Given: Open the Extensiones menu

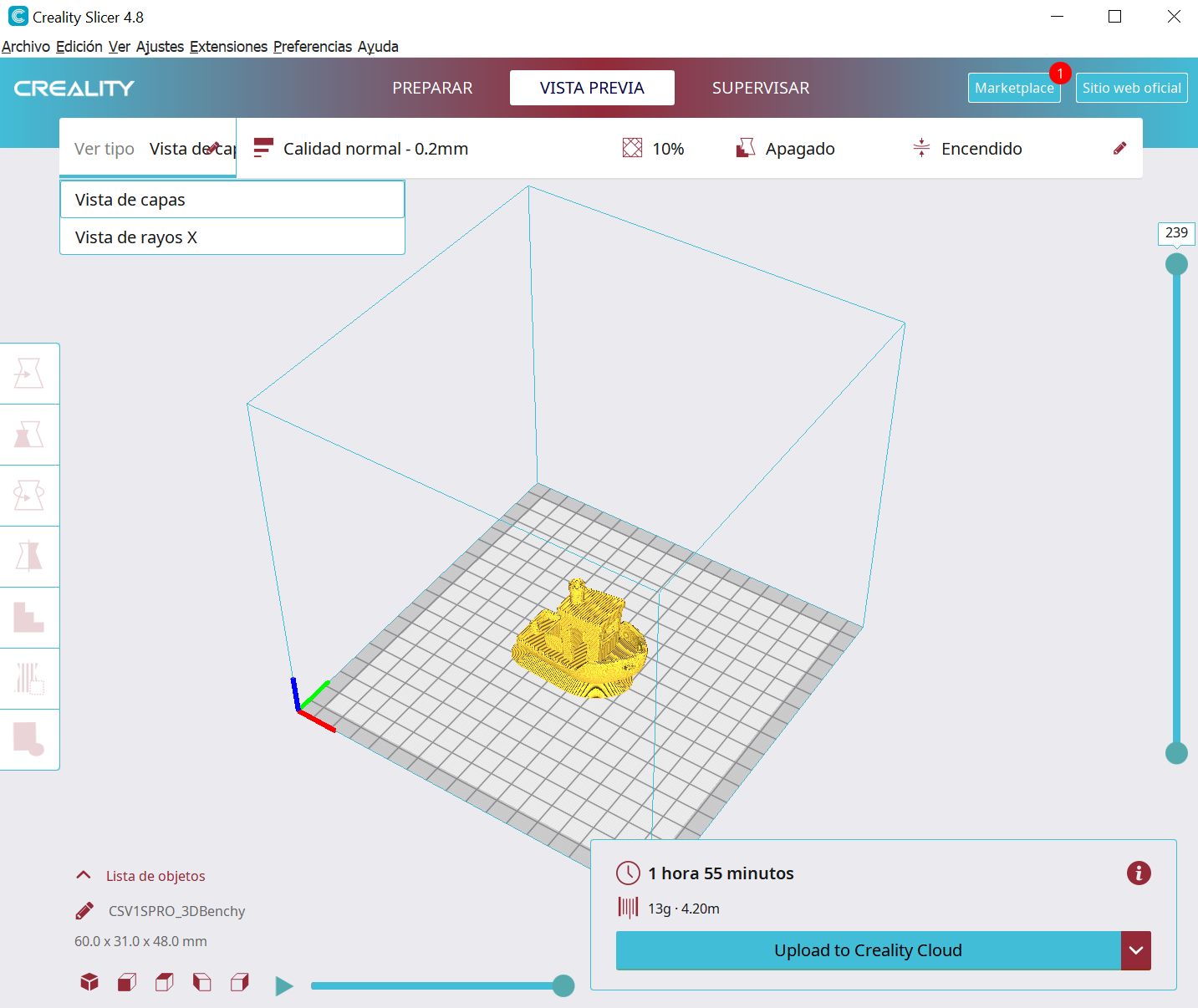Looking at the screenshot, I should [228, 47].
